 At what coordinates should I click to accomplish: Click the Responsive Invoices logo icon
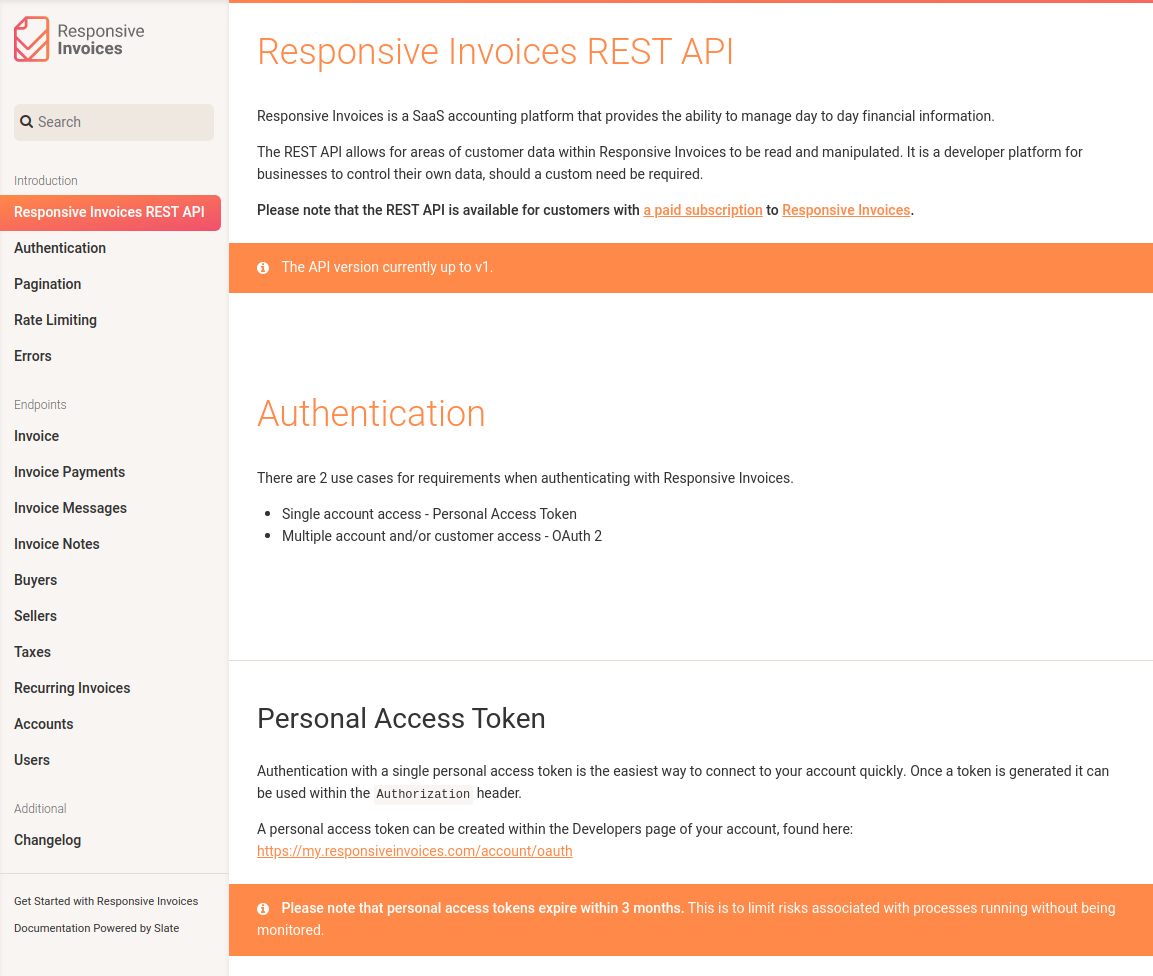point(31,39)
